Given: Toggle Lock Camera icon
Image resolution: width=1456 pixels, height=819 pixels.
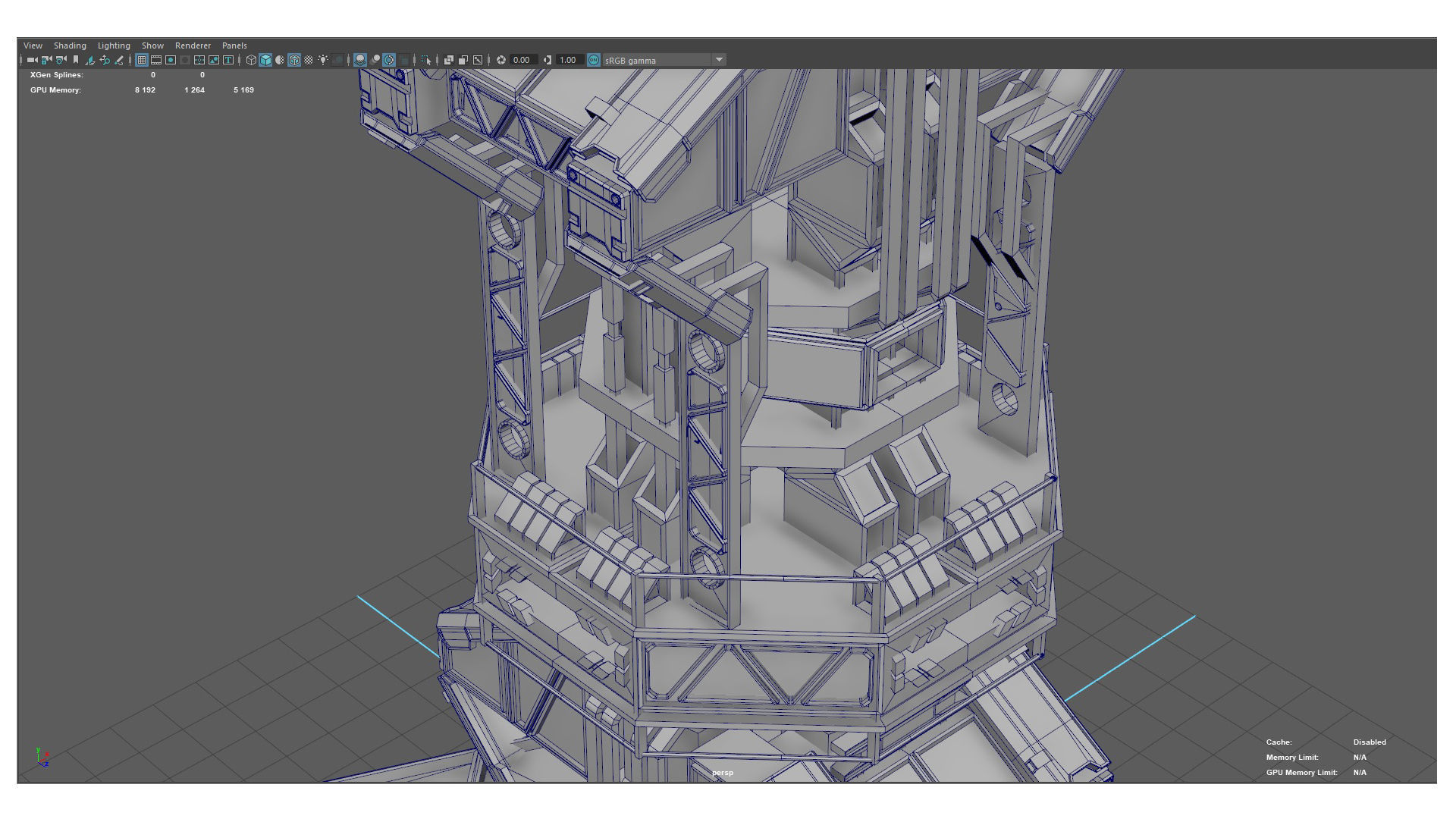Looking at the screenshot, I should (x=46, y=60).
